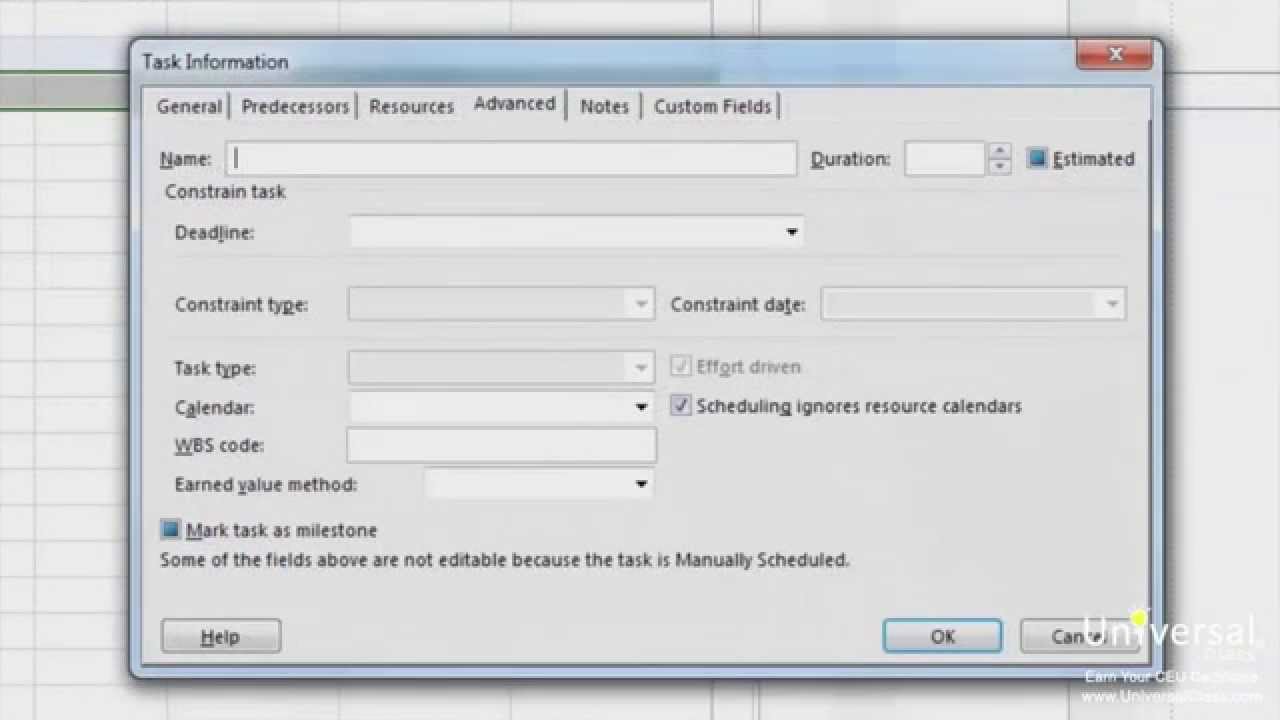Decrease Duration with the down spinner arrow

[x=999, y=167]
